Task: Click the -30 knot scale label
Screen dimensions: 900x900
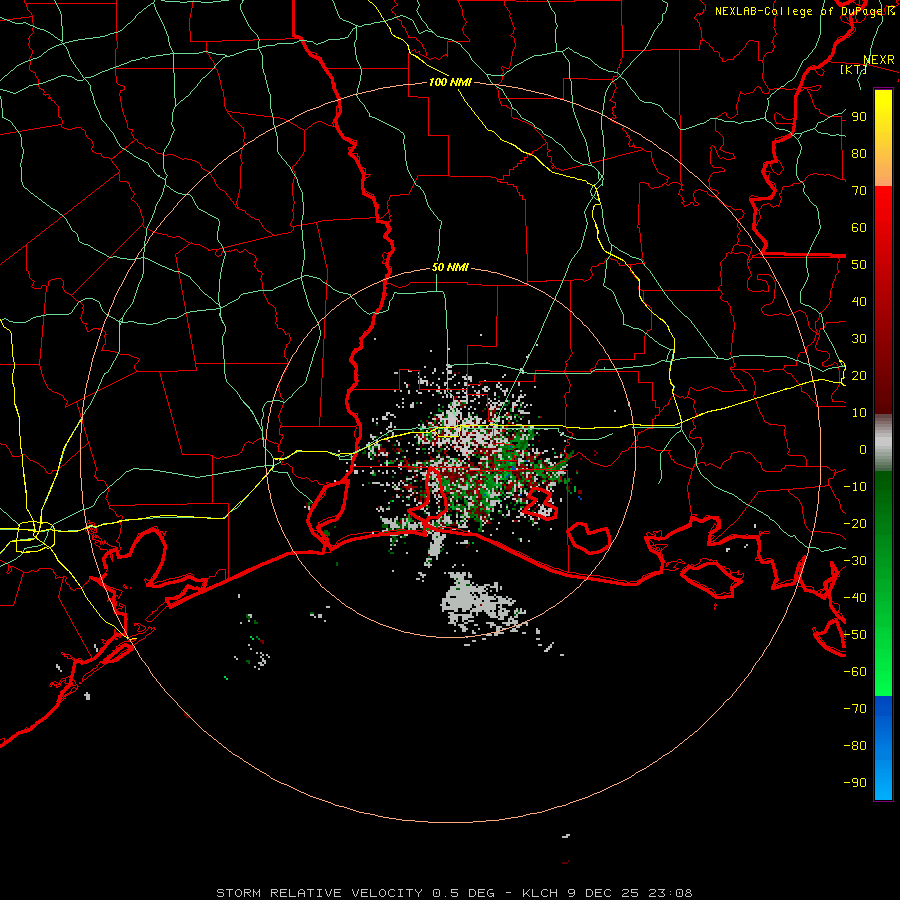Action: (x=855, y=561)
